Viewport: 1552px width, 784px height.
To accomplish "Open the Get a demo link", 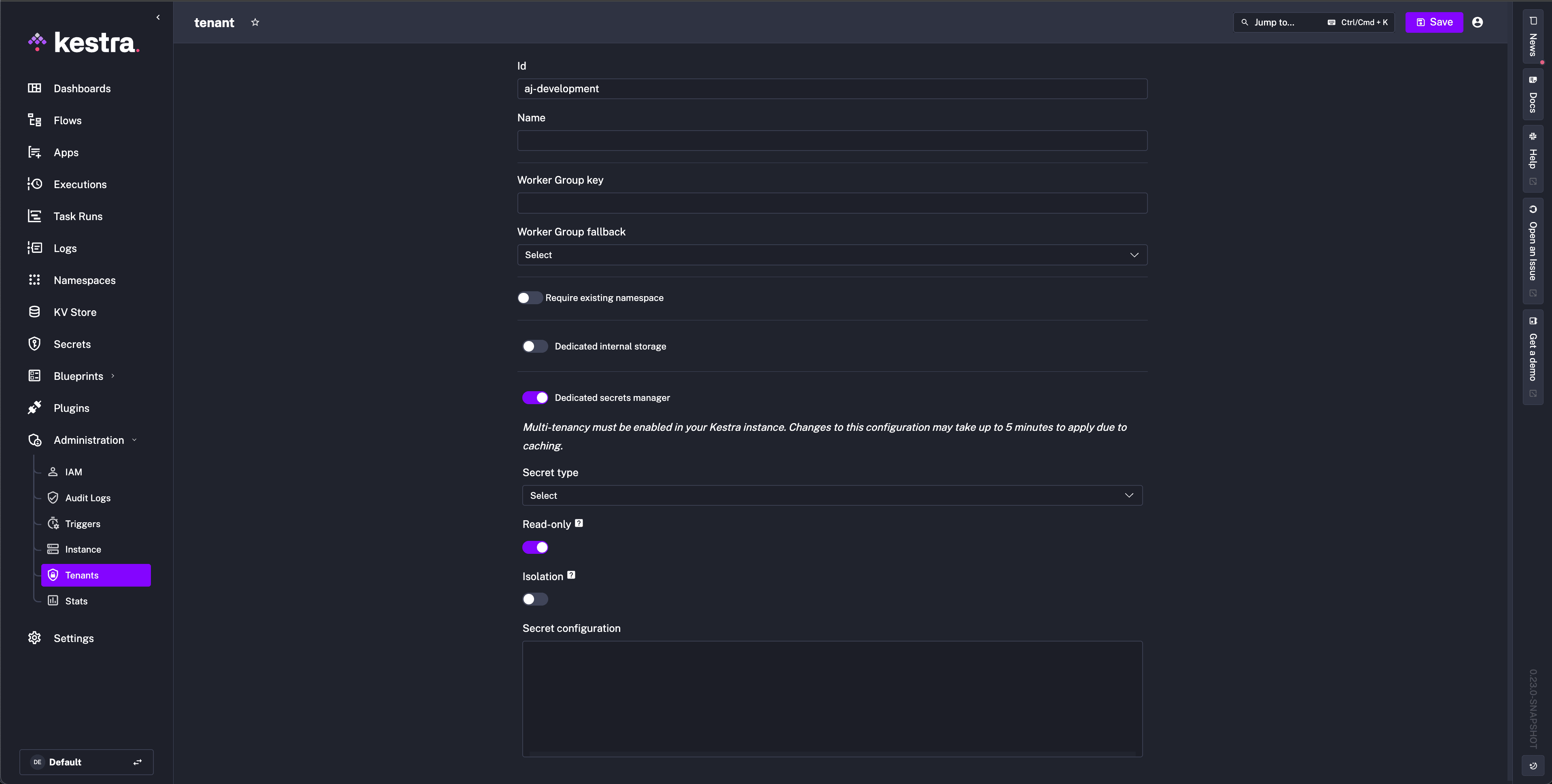I will coord(1533,357).
